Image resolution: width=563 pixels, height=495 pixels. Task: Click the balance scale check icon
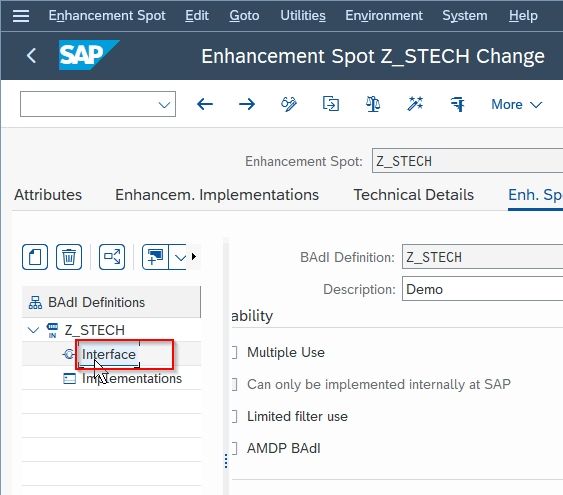point(373,104)
